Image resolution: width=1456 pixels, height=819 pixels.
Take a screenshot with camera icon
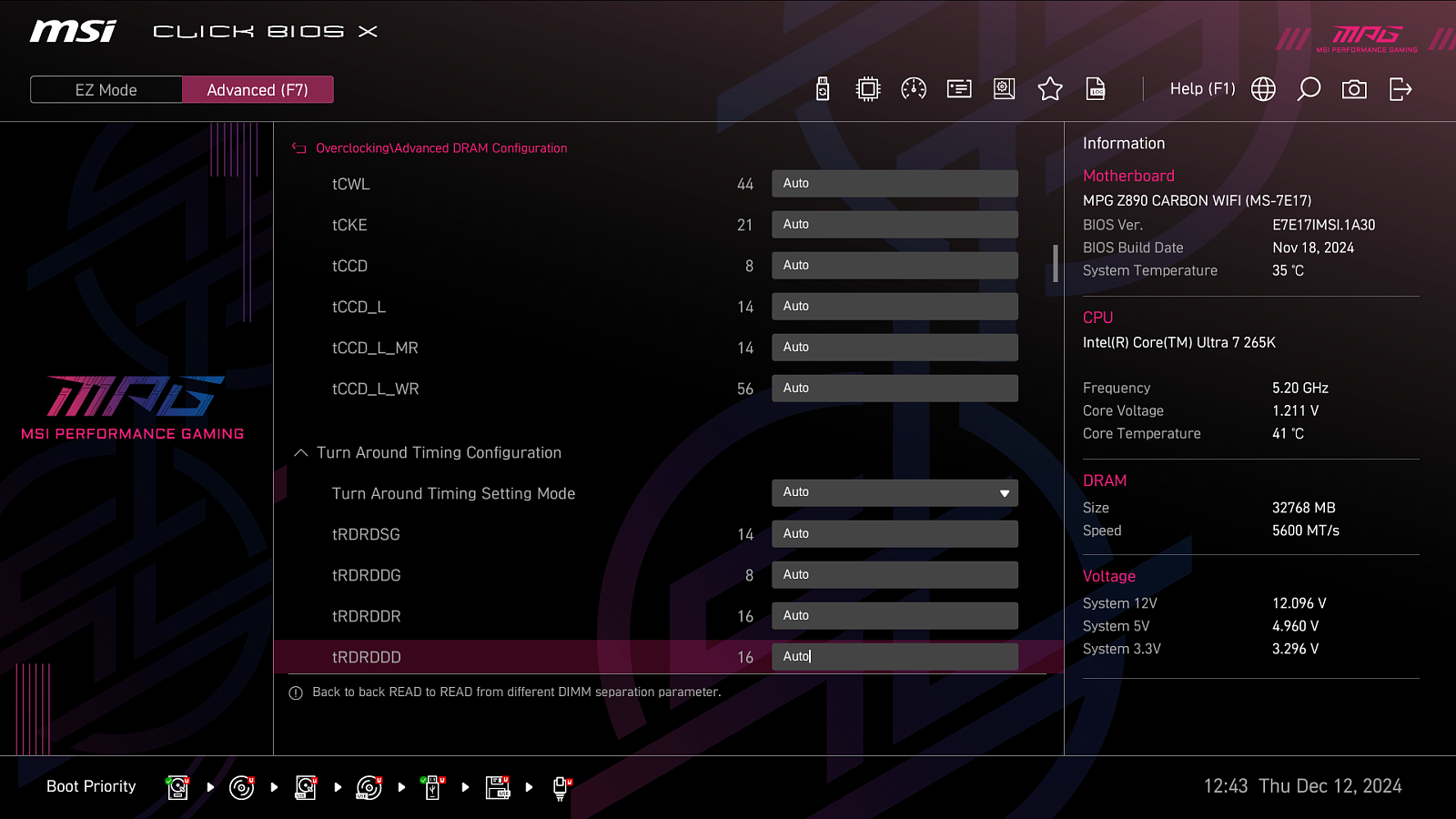(1354, 88)
